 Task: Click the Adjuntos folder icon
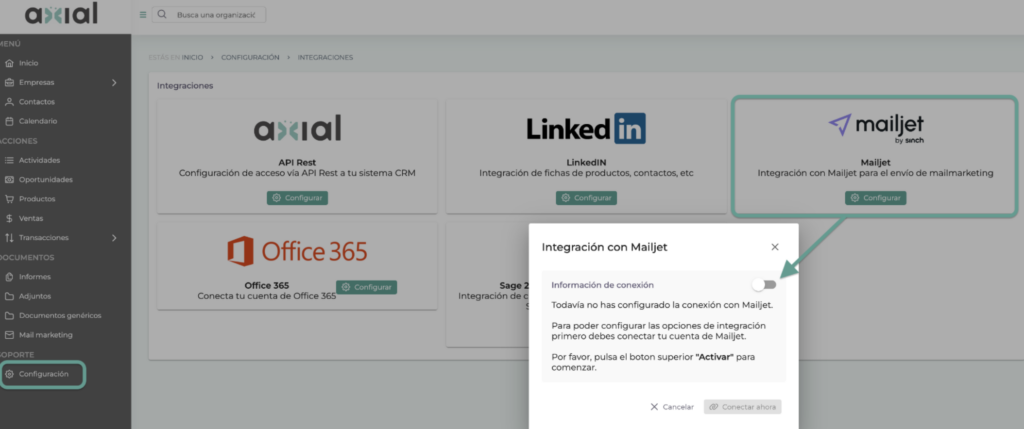pyautogui.click(x=9, y=296)
